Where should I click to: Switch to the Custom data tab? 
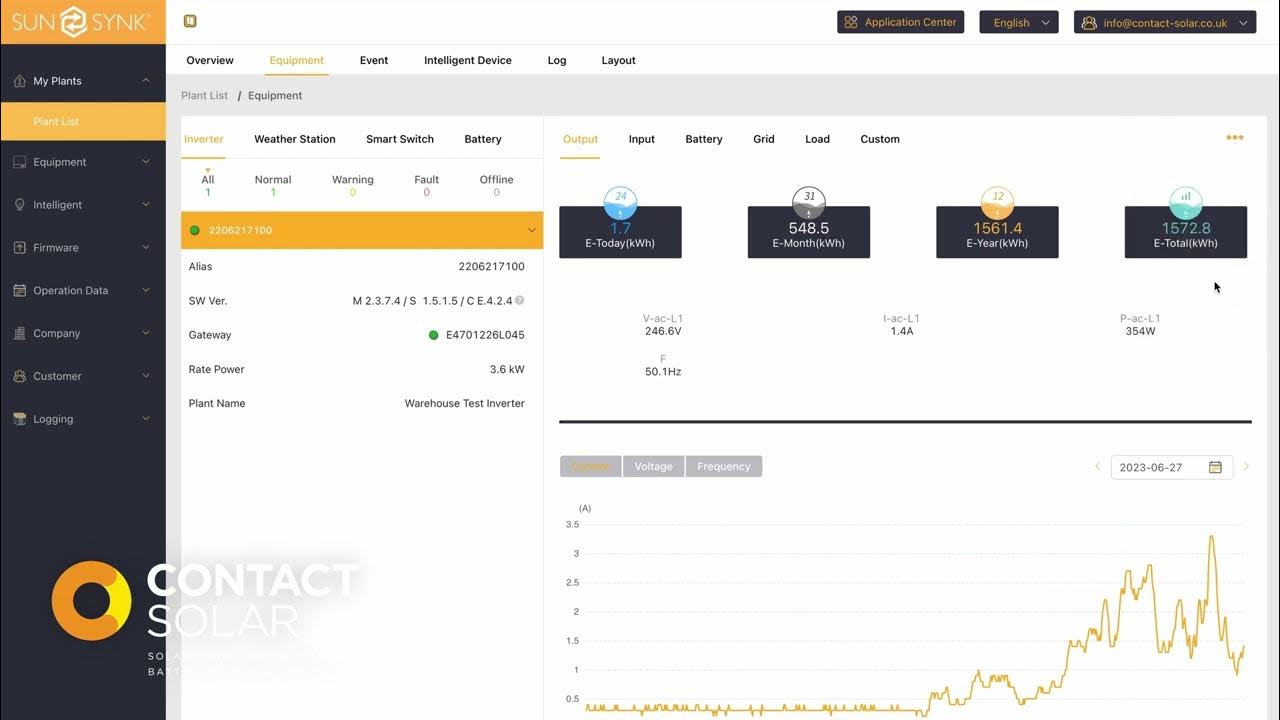[x=880, y=139]
